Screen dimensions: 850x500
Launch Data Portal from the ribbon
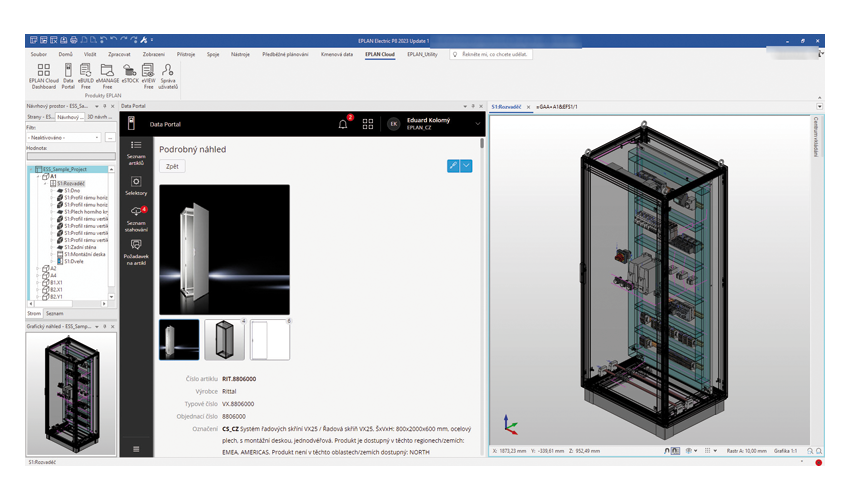pyautogui.click(x=68, y=76)
